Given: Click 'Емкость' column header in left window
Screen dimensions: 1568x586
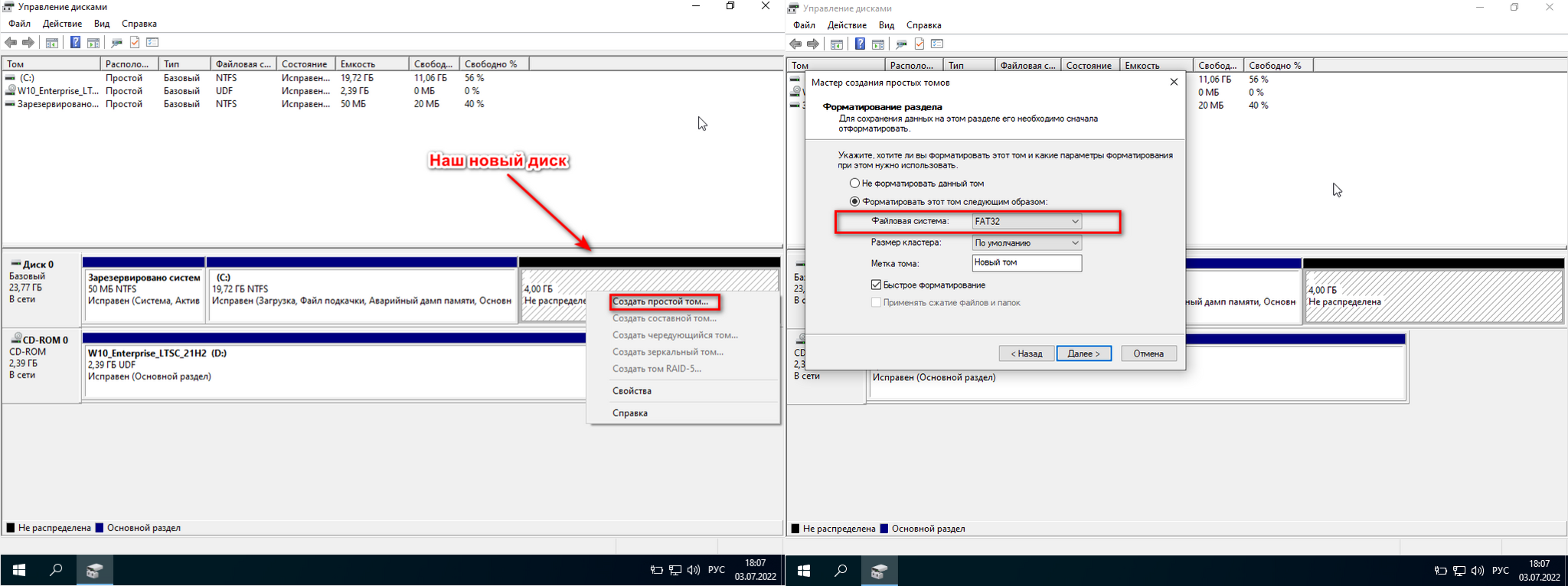Looking at the screenshot, I should point(372,64).
